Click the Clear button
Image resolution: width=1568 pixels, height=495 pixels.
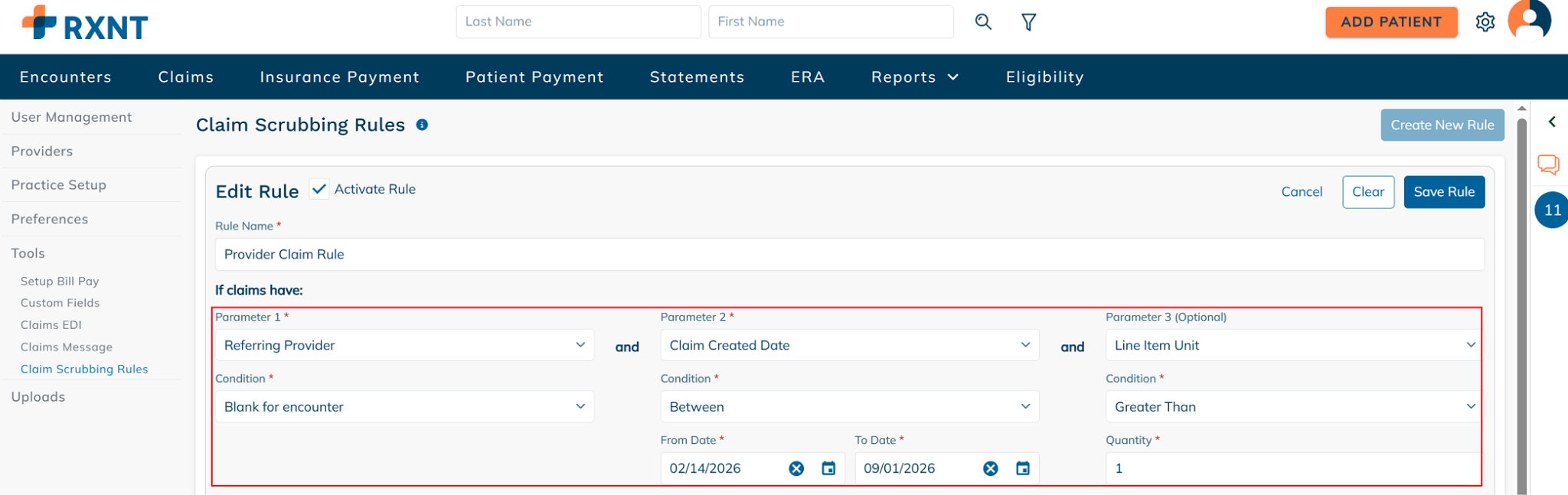[x=1368, y=192]
